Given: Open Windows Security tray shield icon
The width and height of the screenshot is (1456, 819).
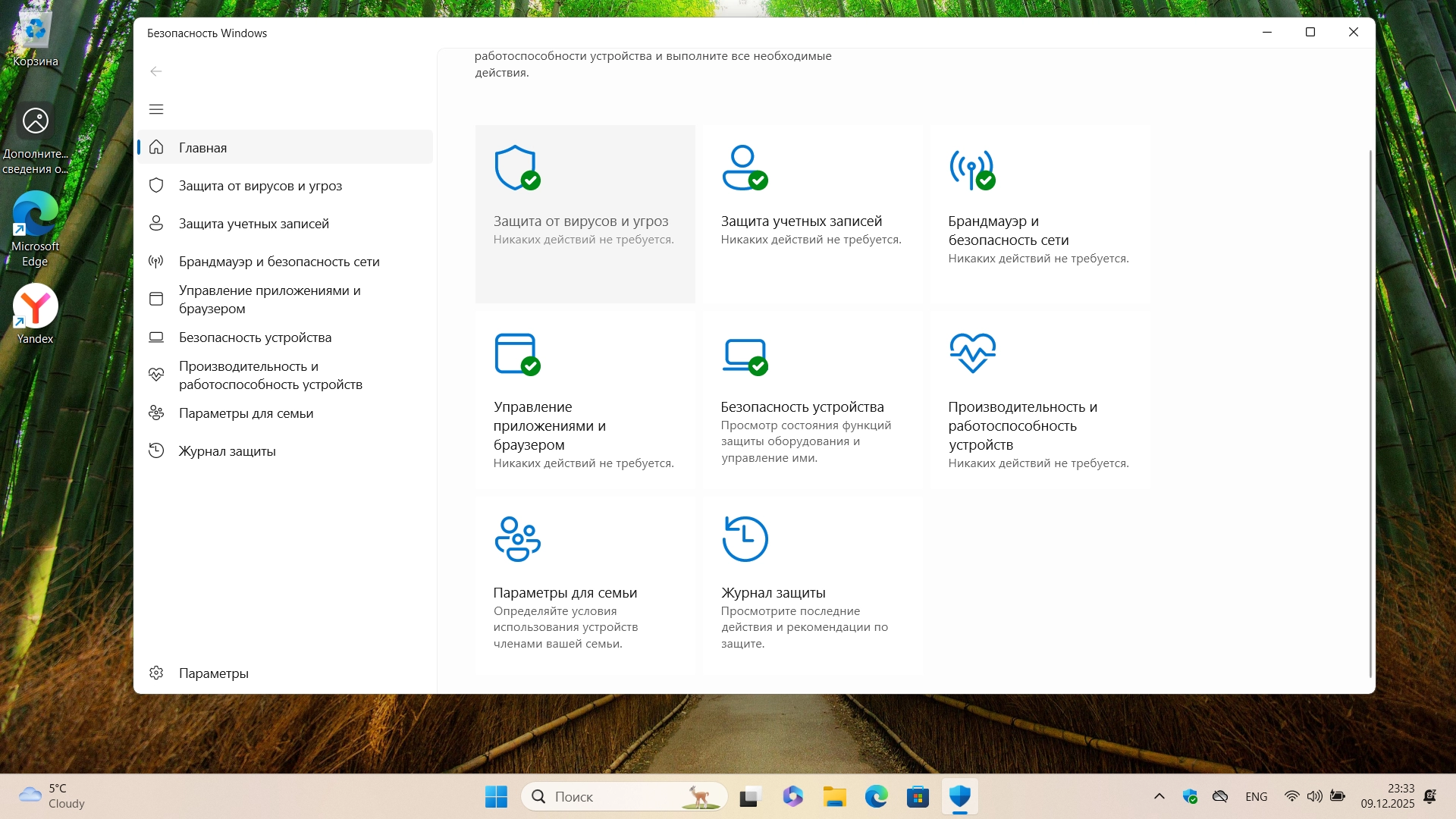Looking at the screenshot, I should tap(1190, 796).
